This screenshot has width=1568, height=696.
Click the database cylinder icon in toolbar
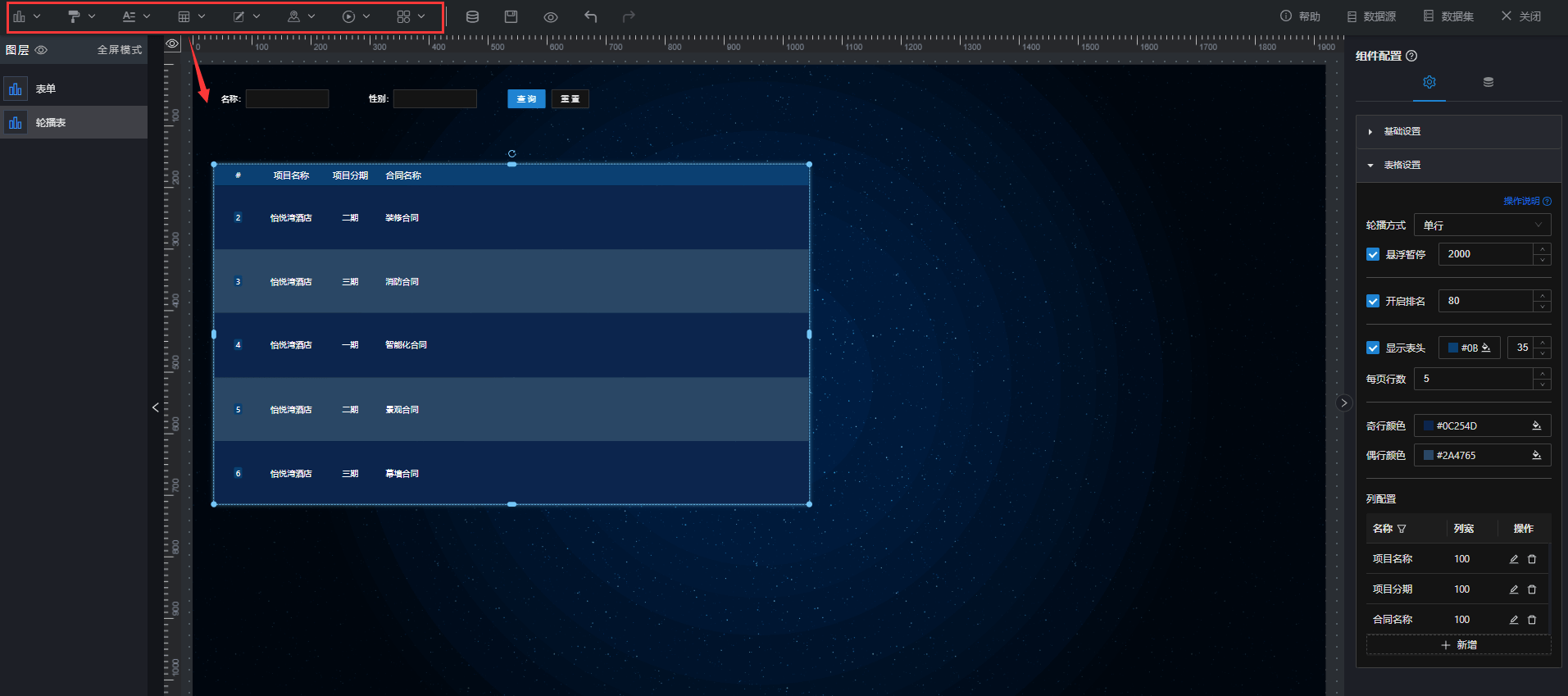click(472, 16)
